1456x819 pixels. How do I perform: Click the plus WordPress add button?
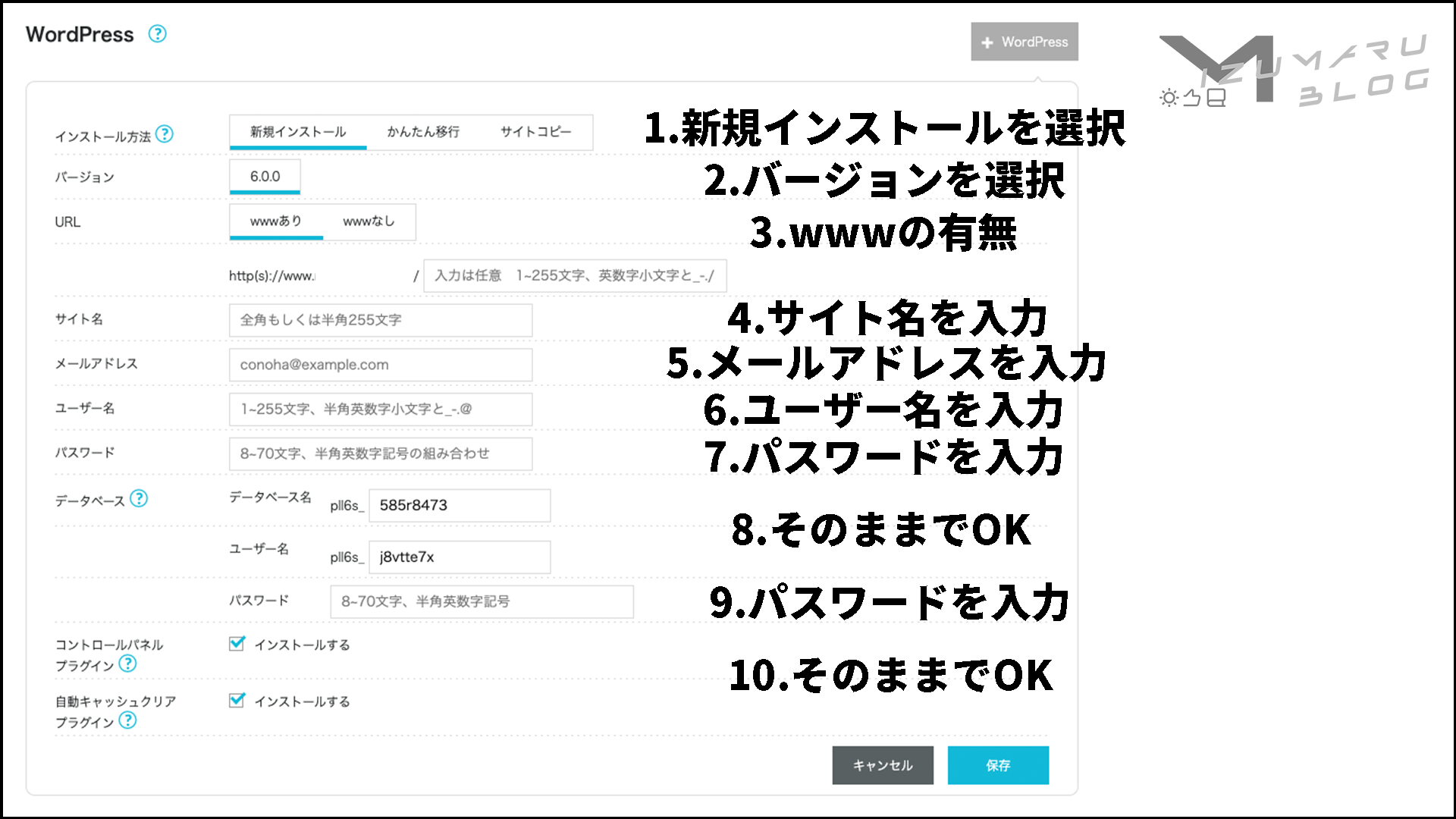(1025, 42)
